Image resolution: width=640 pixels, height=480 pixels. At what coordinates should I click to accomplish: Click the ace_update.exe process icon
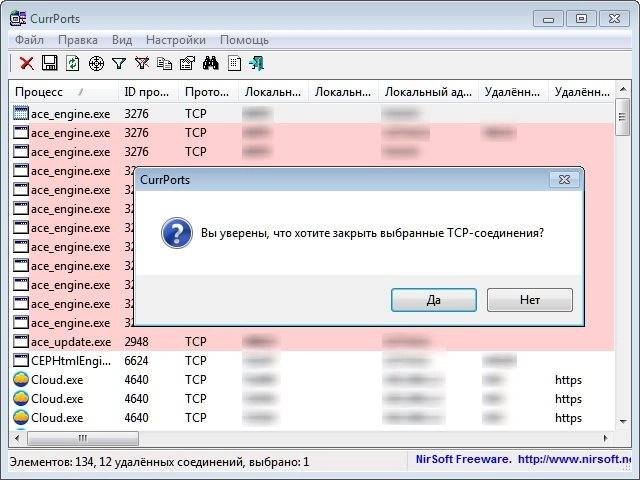21,341
